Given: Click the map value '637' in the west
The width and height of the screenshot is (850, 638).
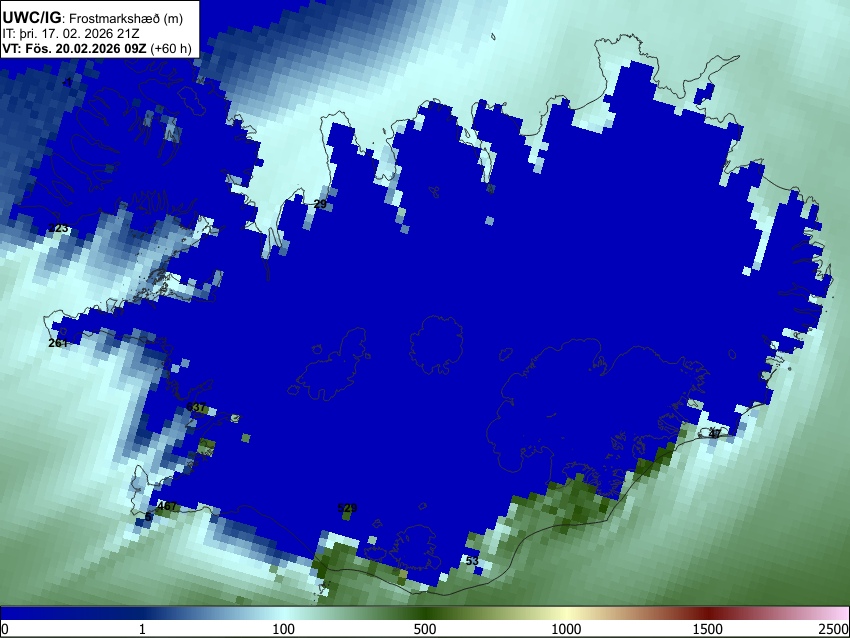Looking at the screenshot, I should point(196,407).
